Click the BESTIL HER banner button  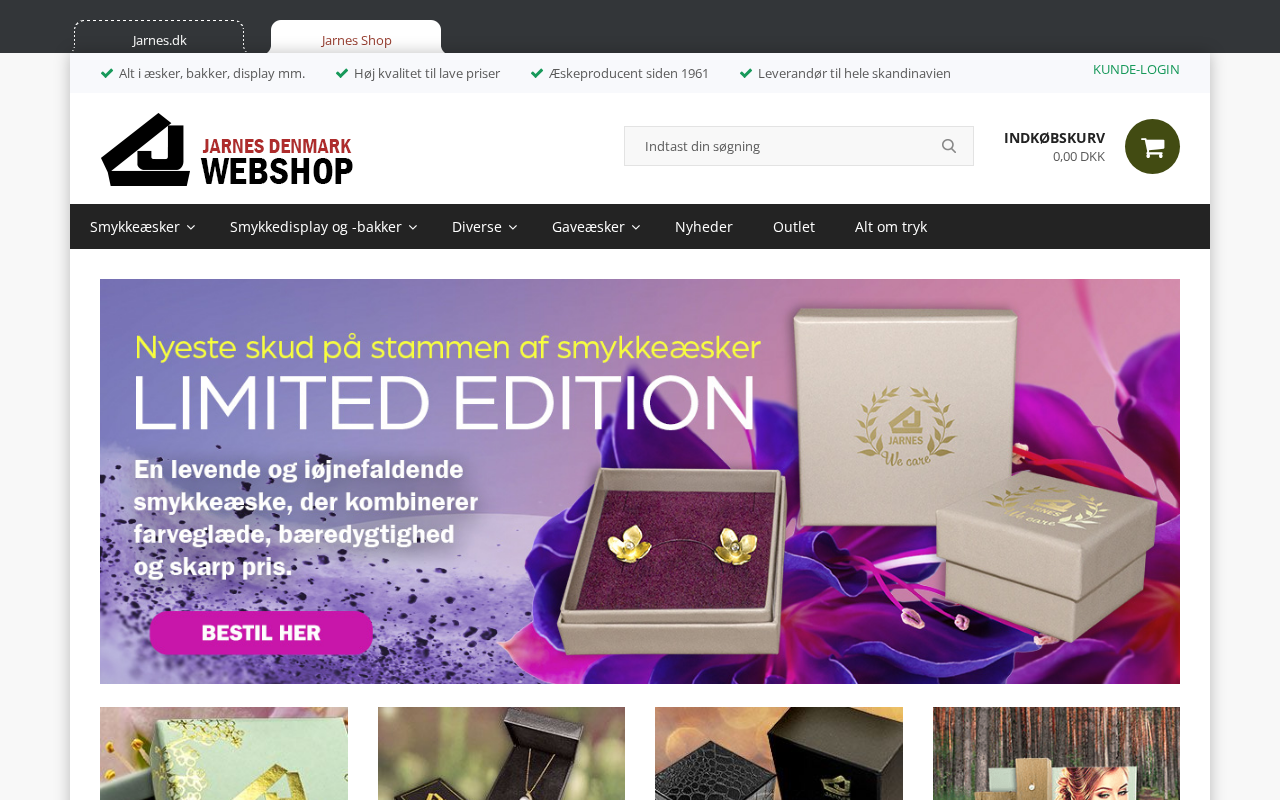(261, 632)
